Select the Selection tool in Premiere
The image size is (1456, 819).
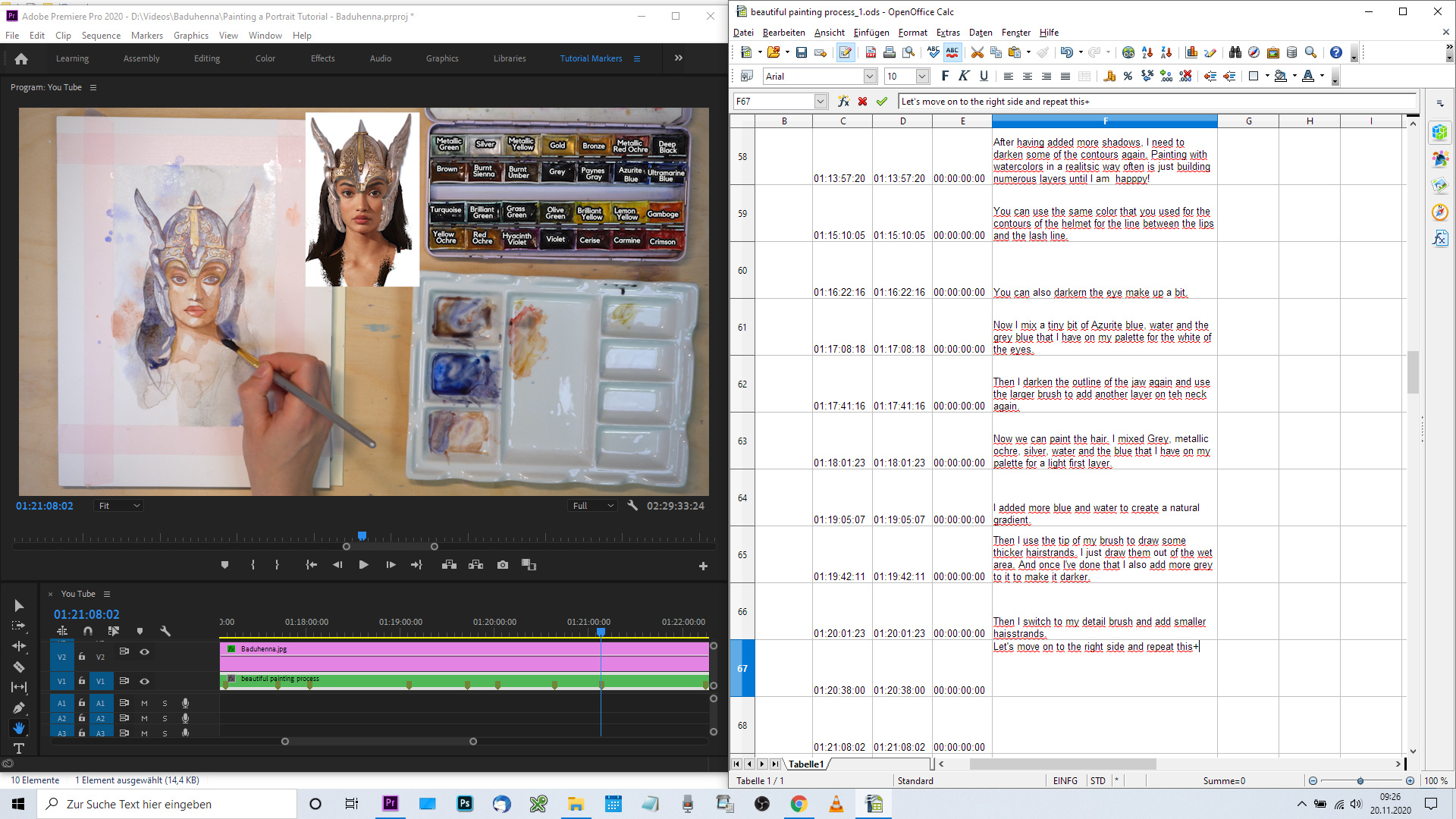[x=19, y=605]
